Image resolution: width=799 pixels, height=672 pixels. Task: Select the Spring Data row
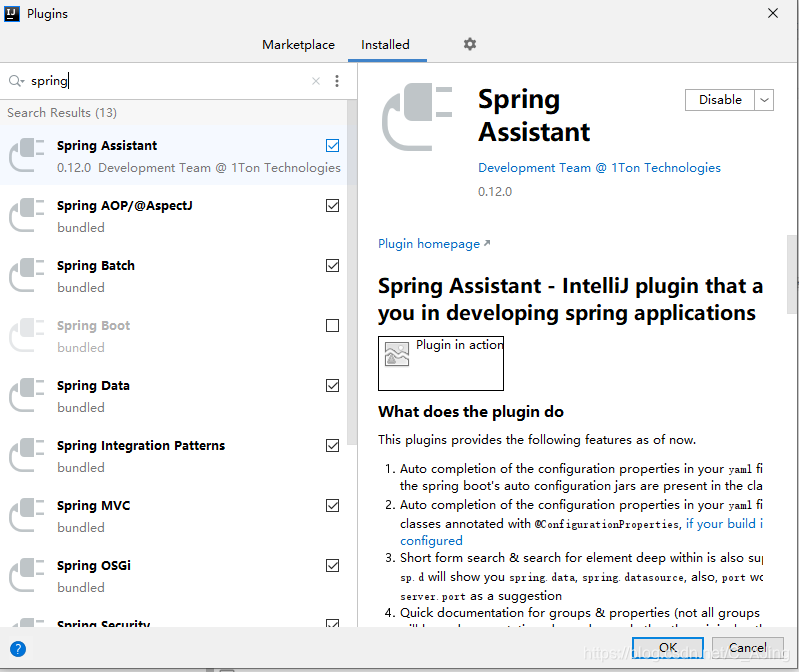click(174, 395)
